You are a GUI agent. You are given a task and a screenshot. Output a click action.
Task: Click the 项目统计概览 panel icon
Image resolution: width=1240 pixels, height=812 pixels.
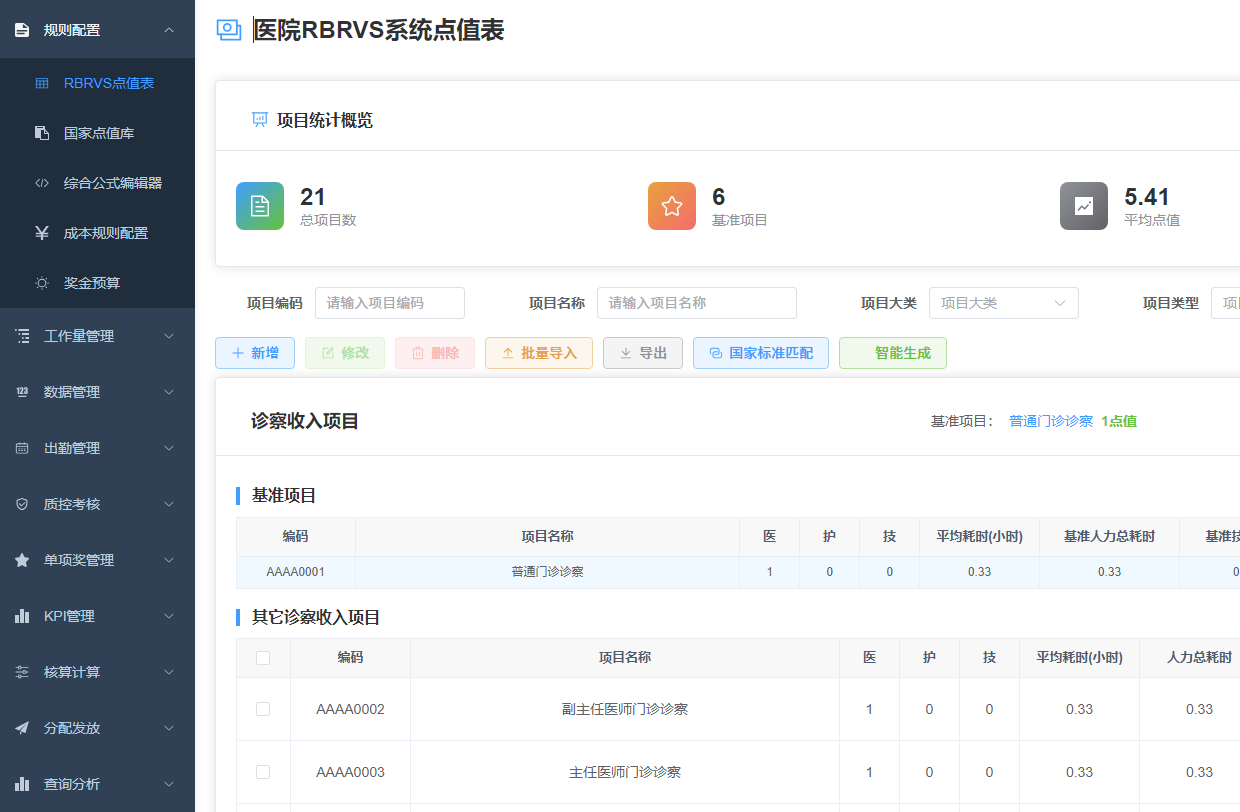point(260,120)
